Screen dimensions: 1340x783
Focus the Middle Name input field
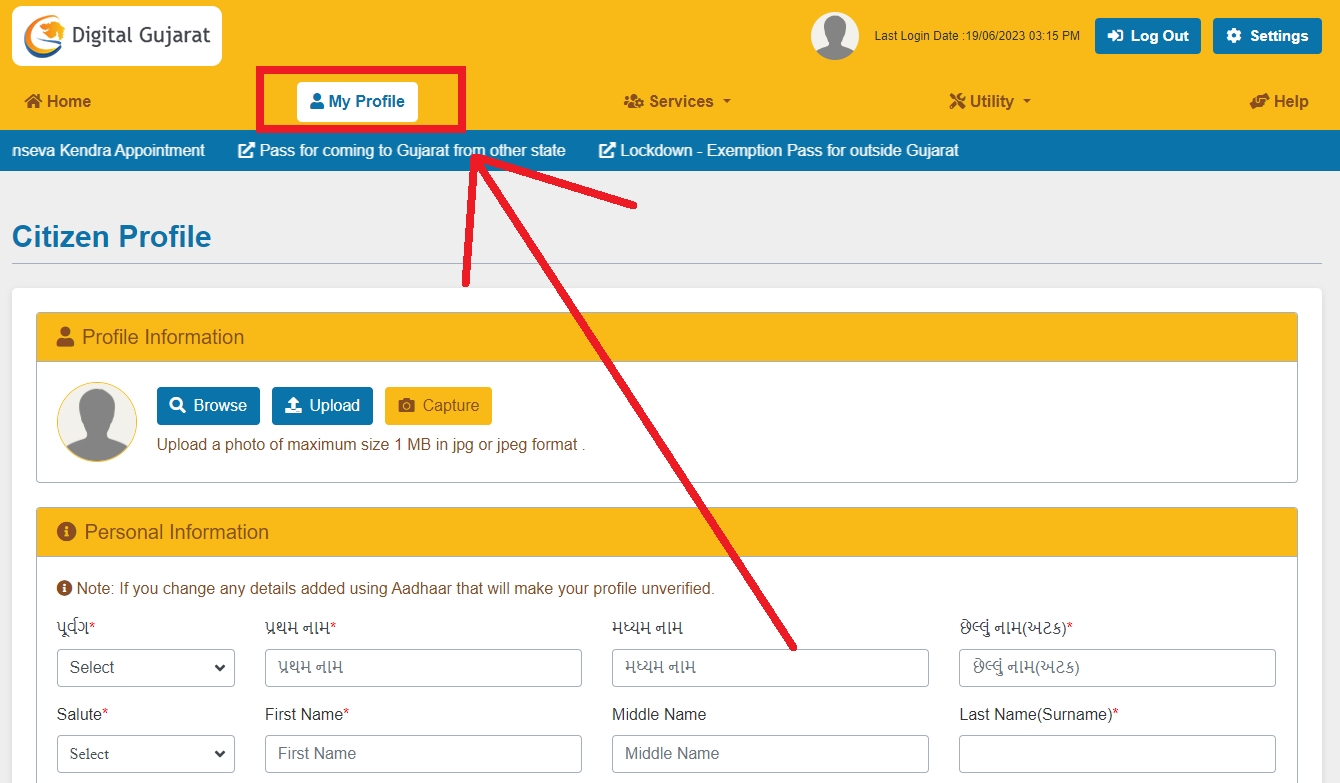click(770, 754)
